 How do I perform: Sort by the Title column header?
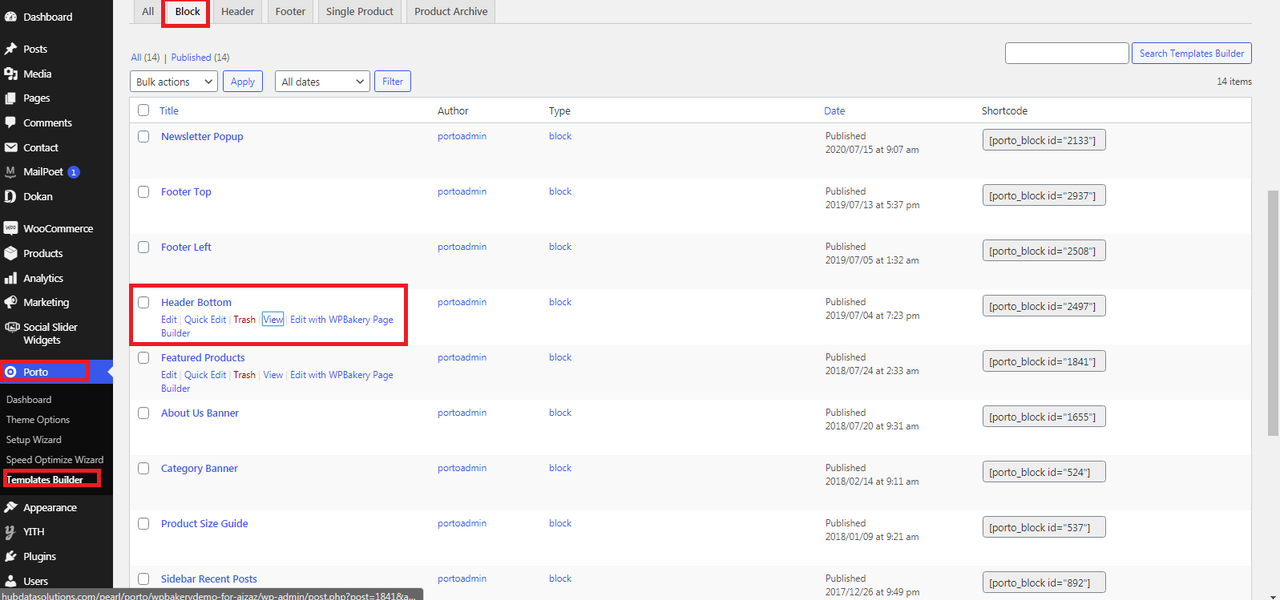[169, 111]
